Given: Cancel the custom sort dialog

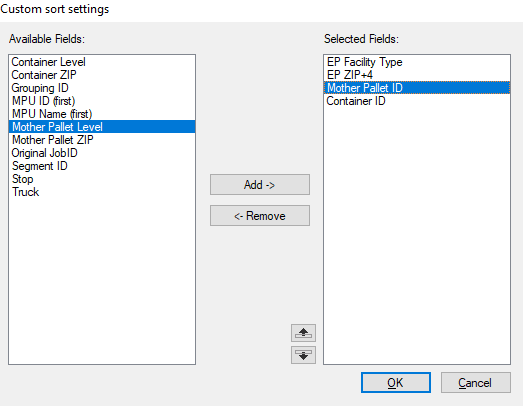Looking at the screenshot, I should 476,383.
